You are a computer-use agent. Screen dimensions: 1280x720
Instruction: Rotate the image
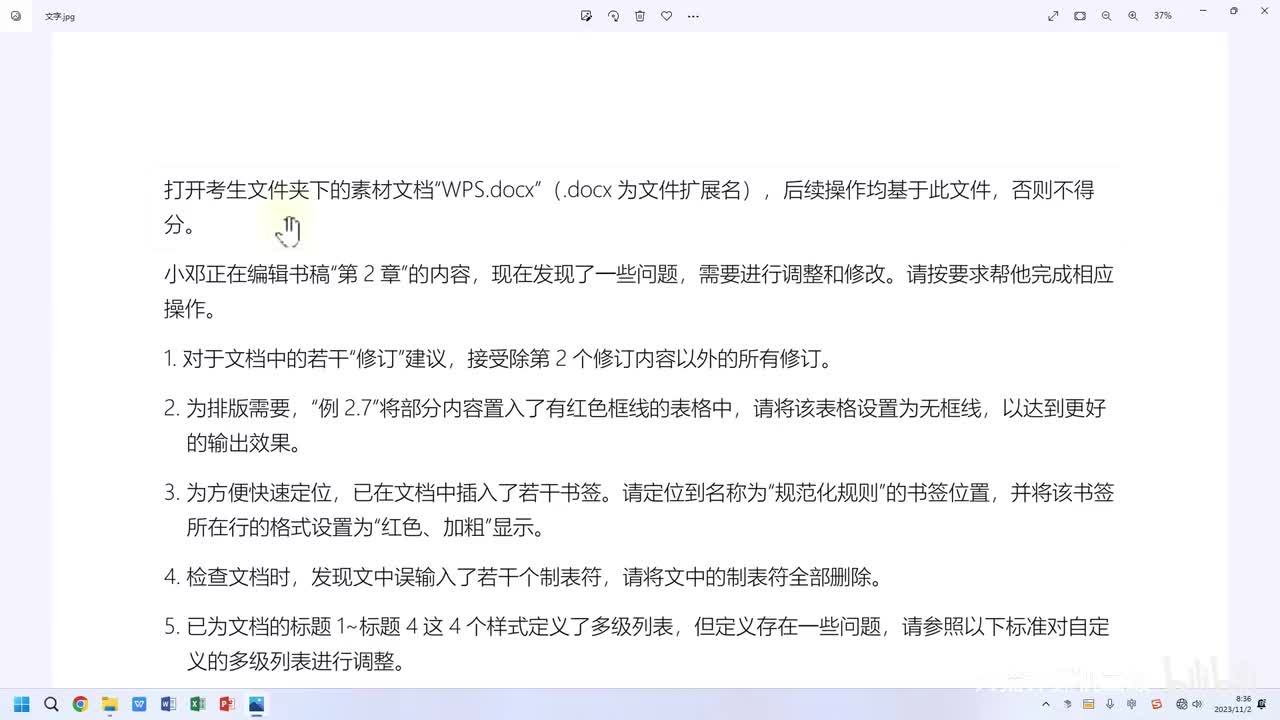614,16
